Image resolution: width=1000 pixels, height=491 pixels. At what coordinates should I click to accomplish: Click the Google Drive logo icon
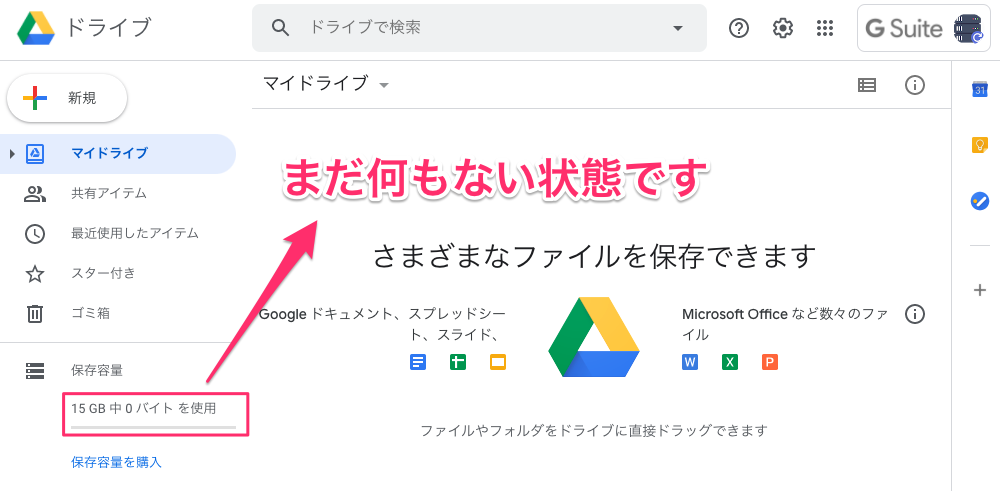35,28
